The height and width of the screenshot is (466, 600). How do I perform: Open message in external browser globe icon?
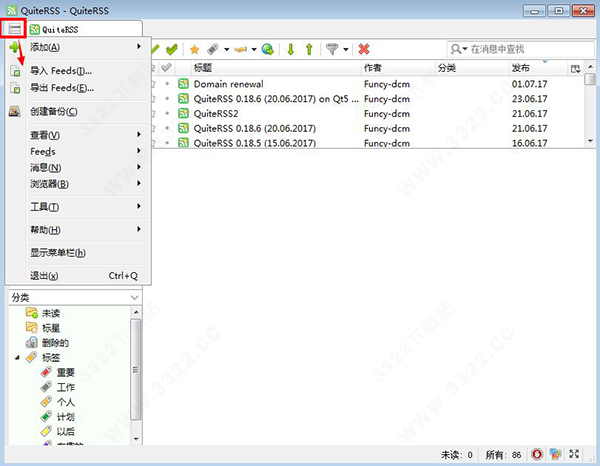pos(267,49)
